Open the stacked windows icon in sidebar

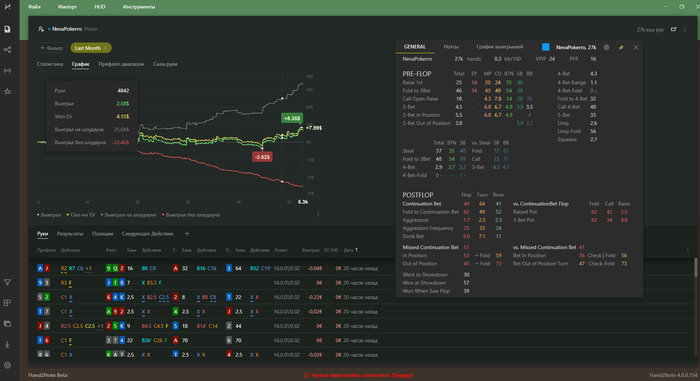tap(8, 324)
